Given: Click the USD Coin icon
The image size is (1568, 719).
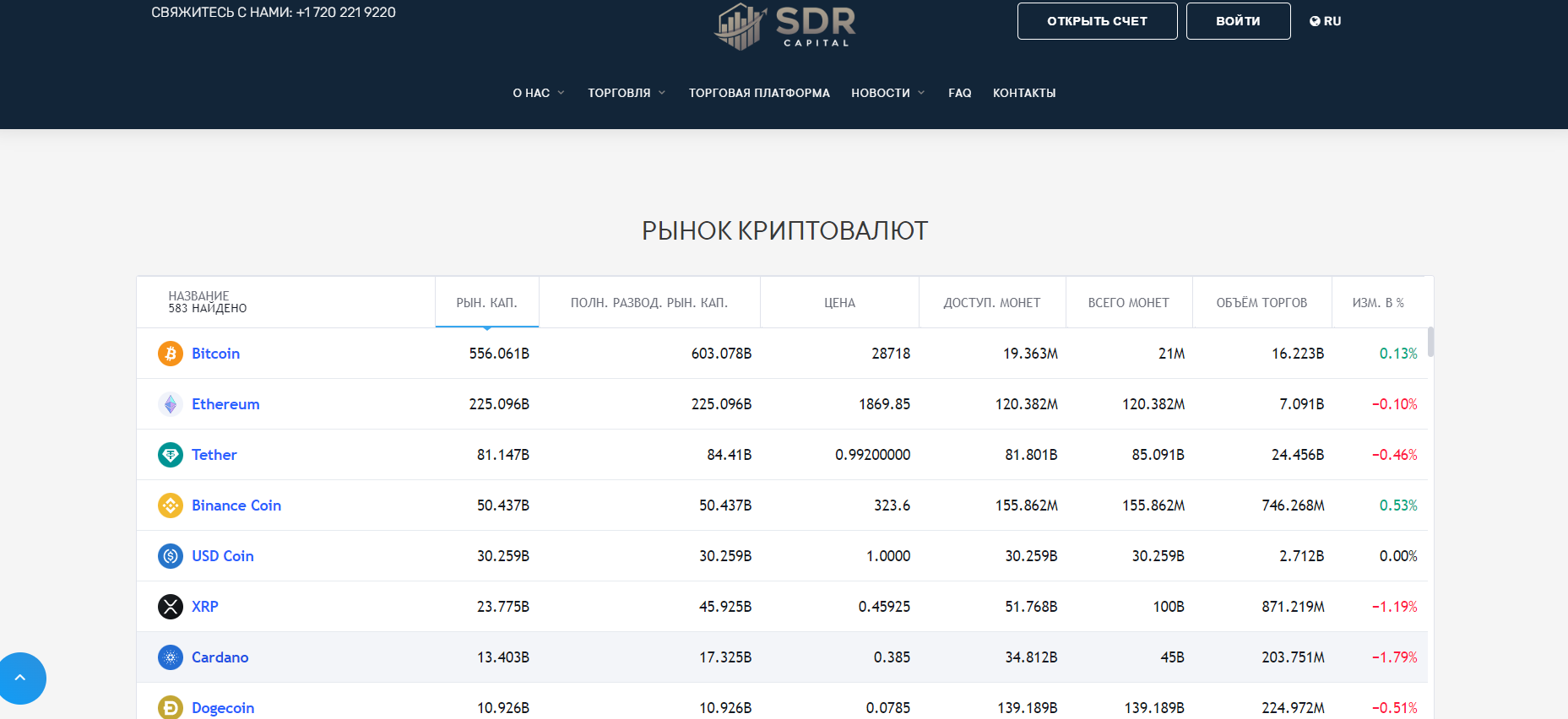Looking at the screenshot, I should [171, 556].
